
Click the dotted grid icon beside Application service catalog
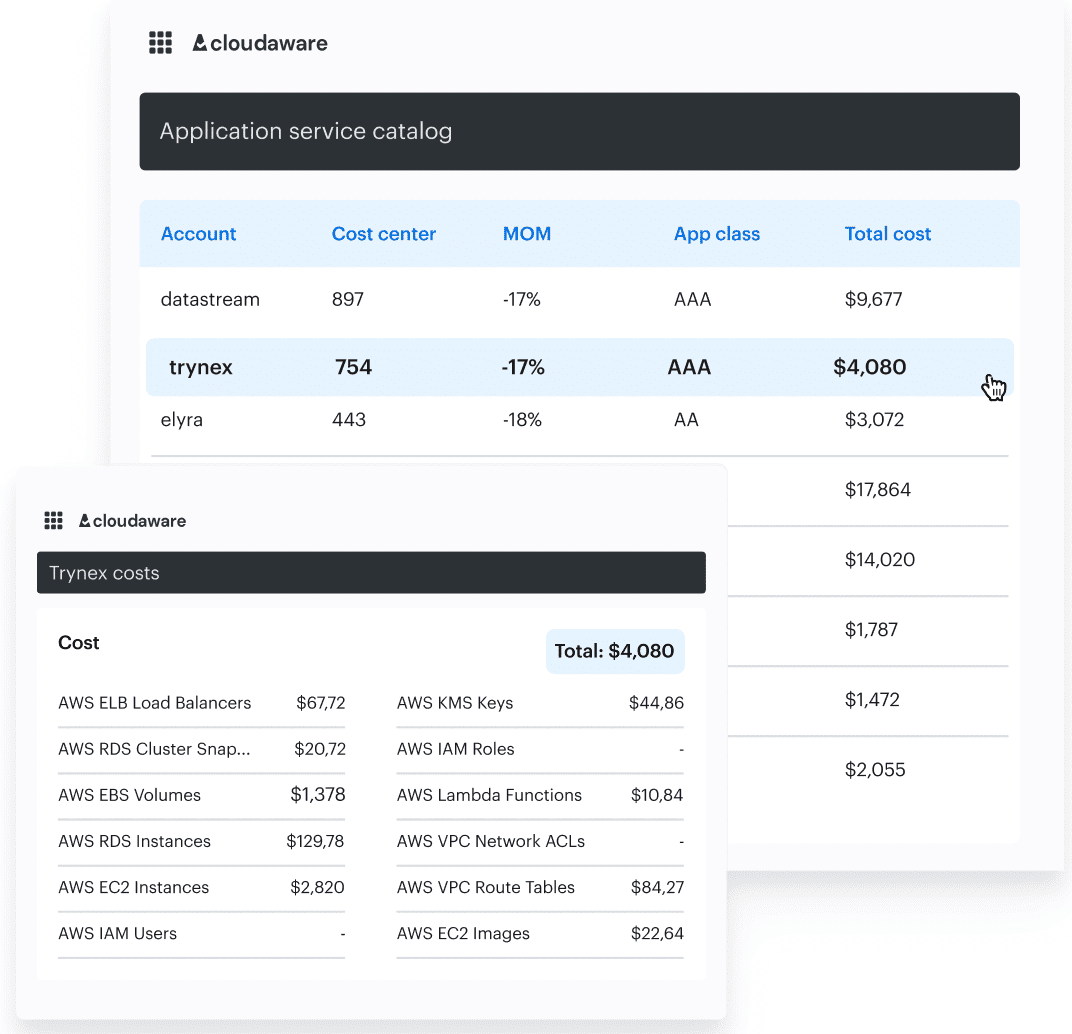tap(160, 43)
